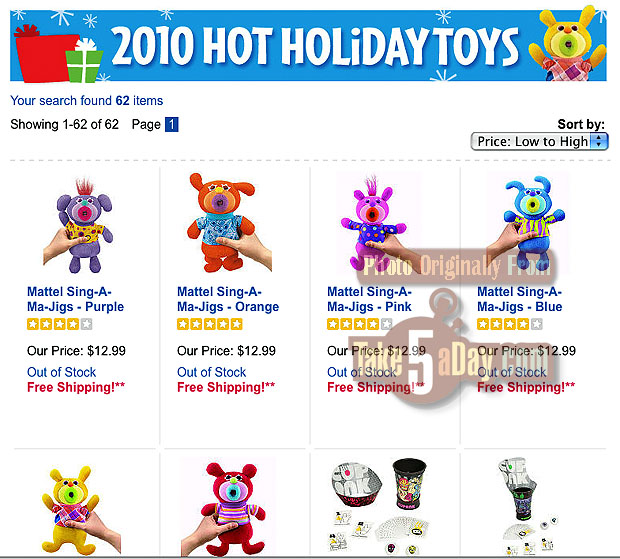620x559 pixels.
Task: Click the star rating under Blue toy
Action: (510, 325)
